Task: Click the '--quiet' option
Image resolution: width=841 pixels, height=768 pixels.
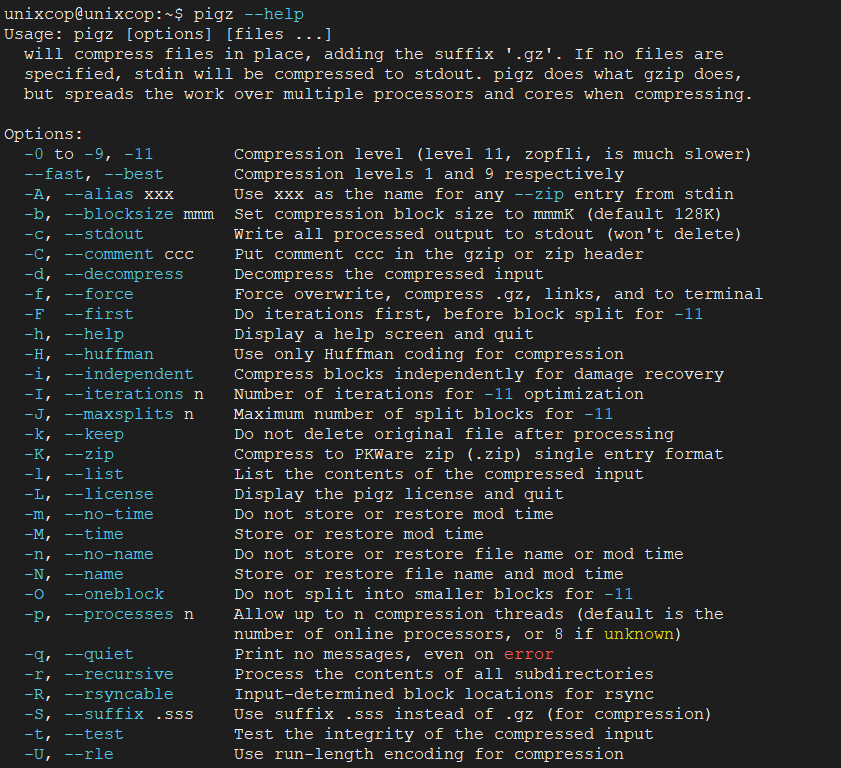Action: pos(99,655)
